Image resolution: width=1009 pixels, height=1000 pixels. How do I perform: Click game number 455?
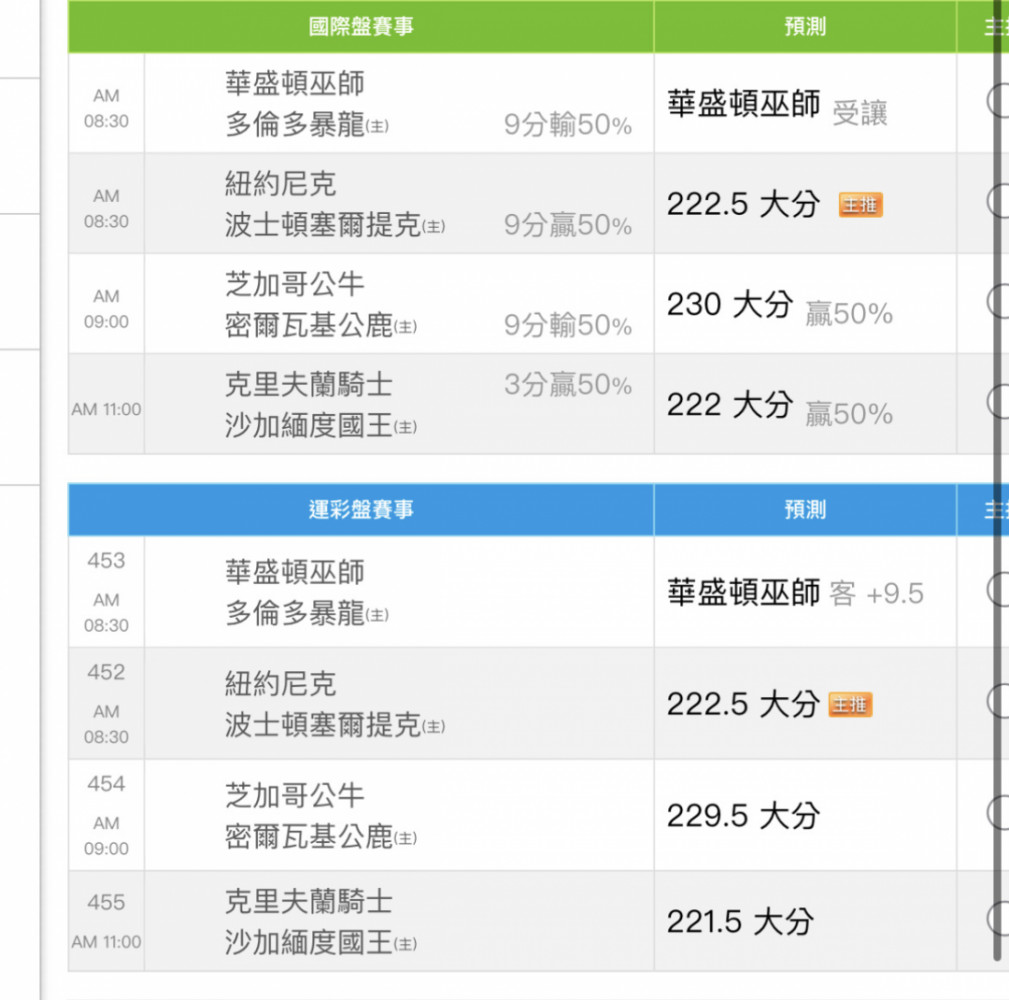coord(106,902)
